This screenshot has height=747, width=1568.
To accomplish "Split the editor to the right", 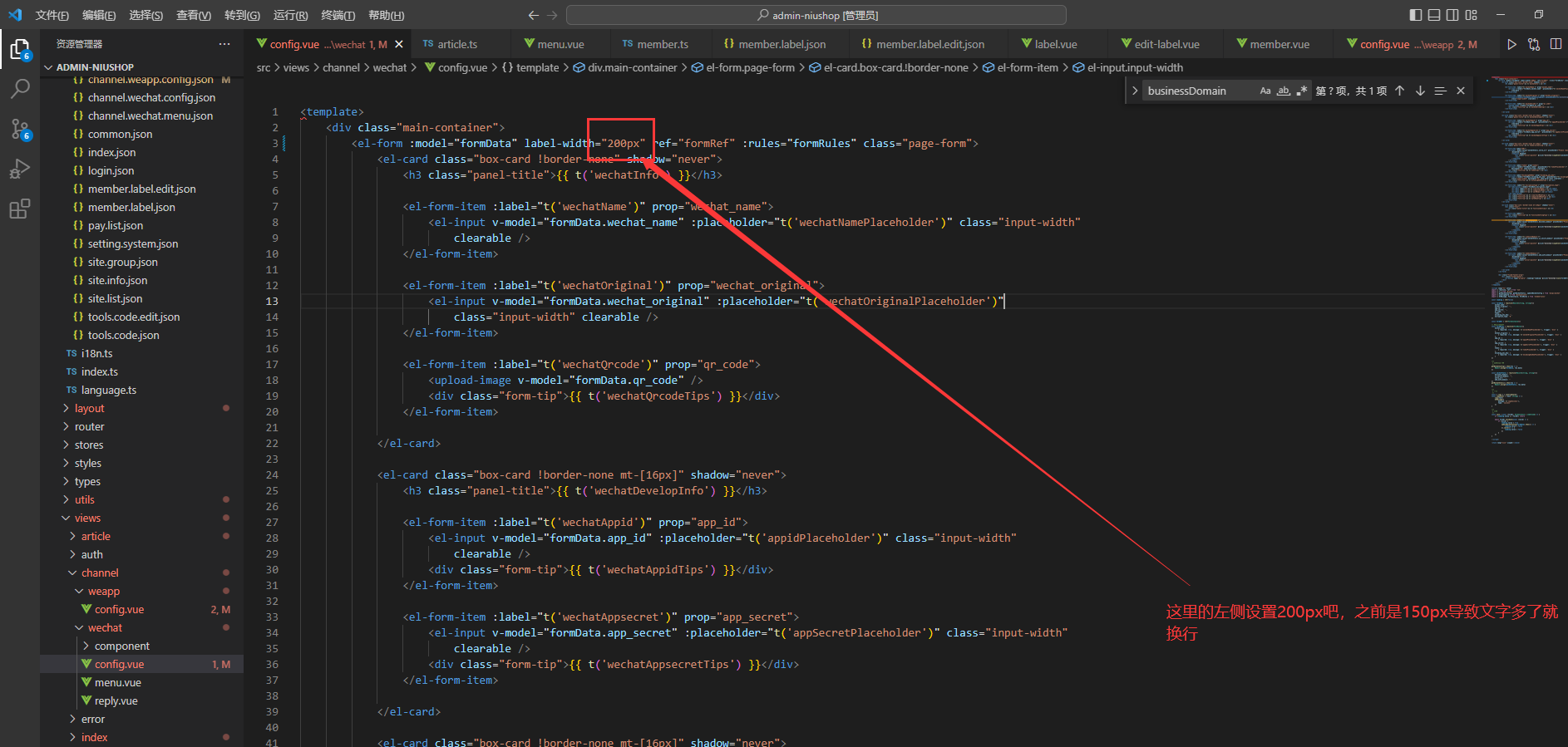I will pyautogui.click(x=1556, y=44).
